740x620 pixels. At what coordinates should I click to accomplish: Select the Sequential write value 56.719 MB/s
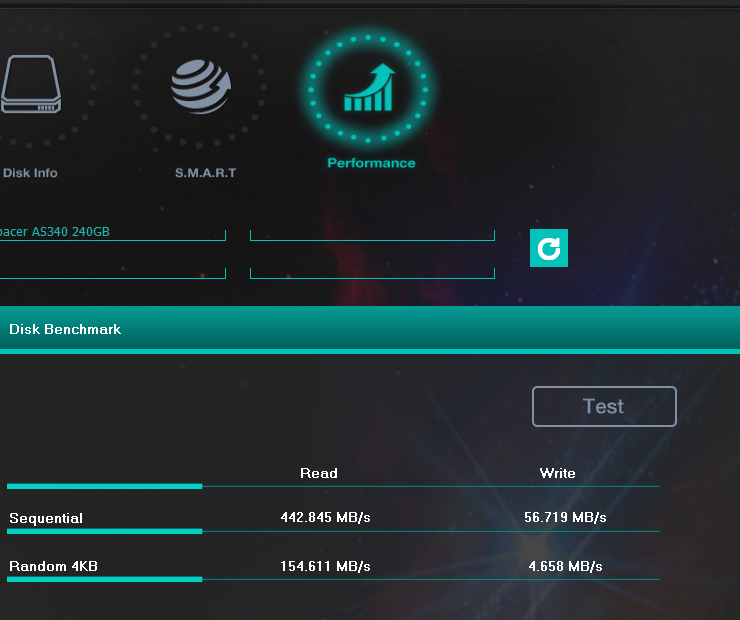click(565, 518)
